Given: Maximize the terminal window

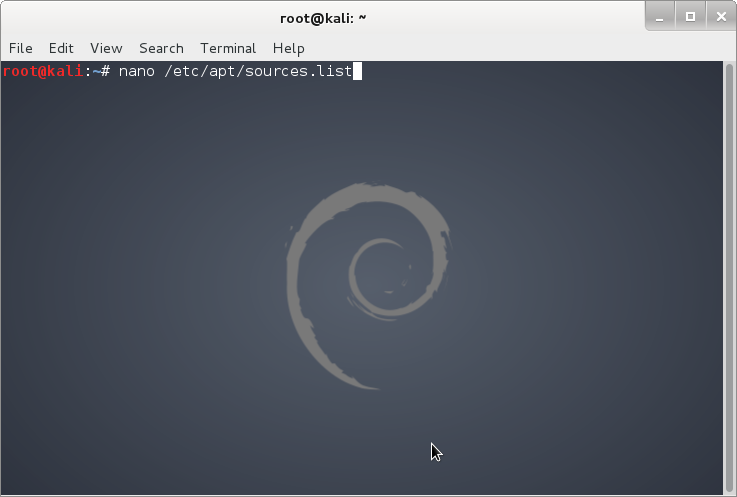Looking at the screenshot, I should 690,16.
